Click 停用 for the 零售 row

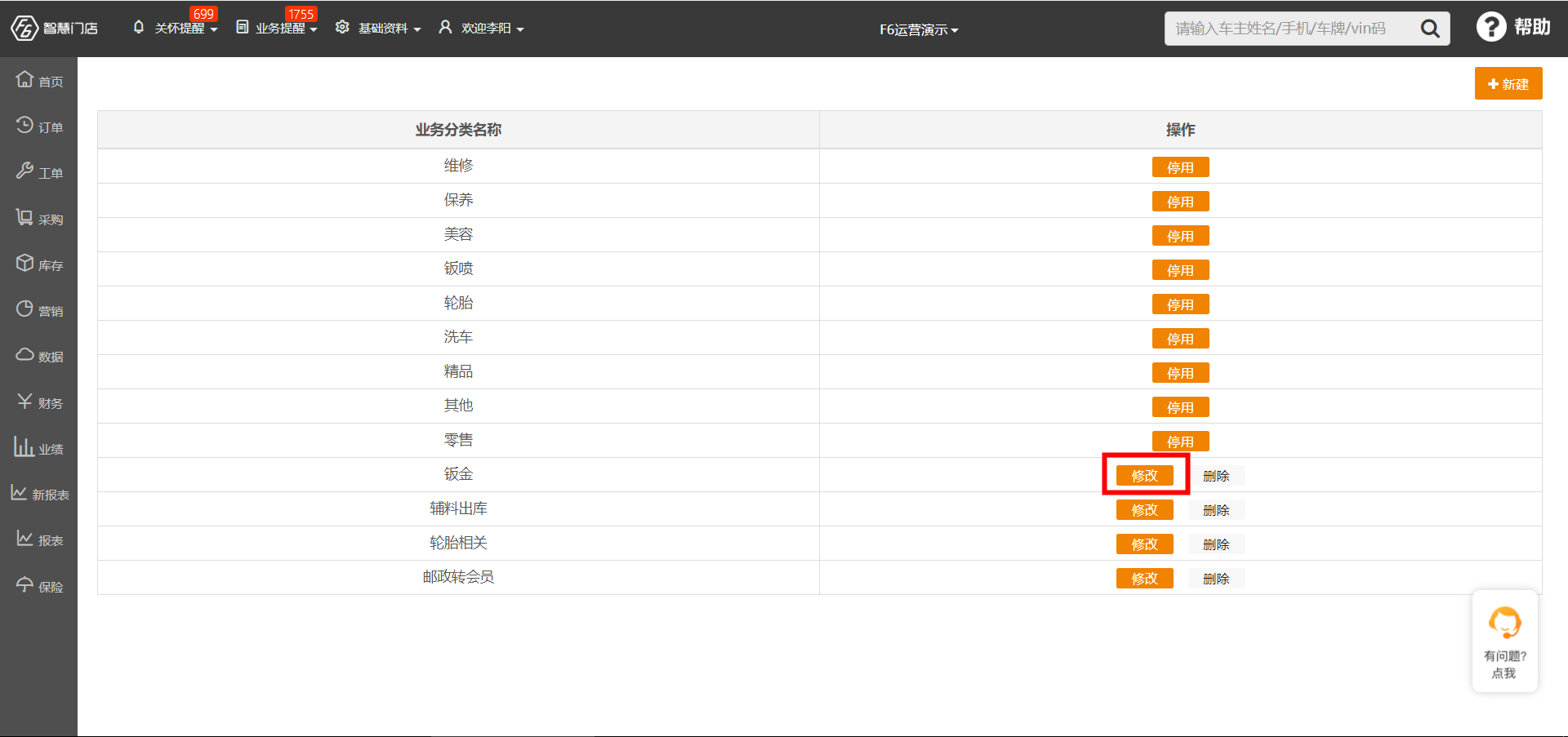1180,442
